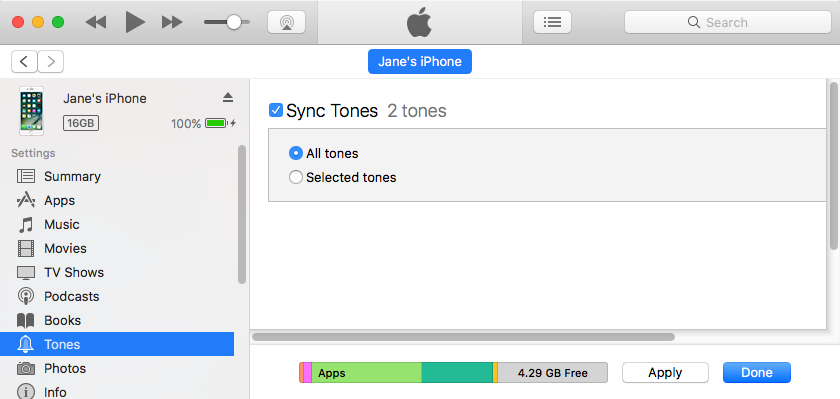The image size is (840, 399).
Task: Click the volume slider knob
Action: tap(234, 22)
